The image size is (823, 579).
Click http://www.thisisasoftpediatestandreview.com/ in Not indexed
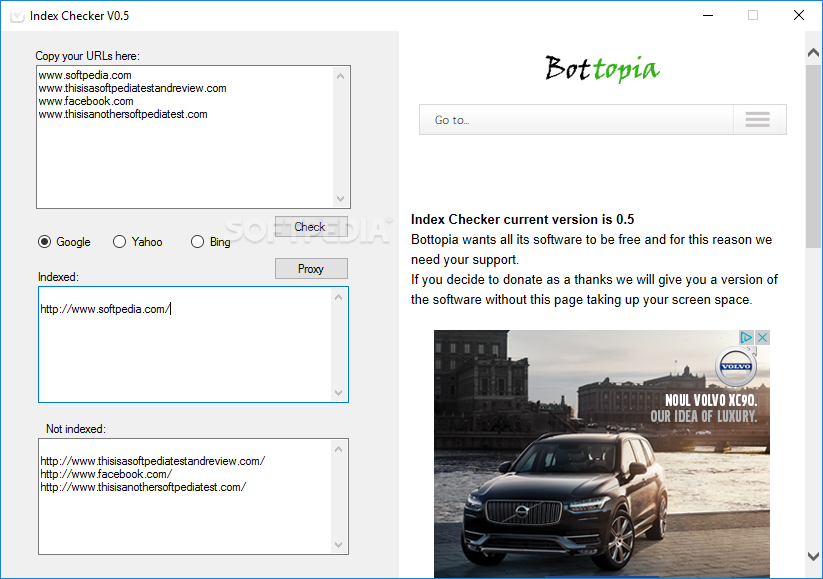(153, 461)
